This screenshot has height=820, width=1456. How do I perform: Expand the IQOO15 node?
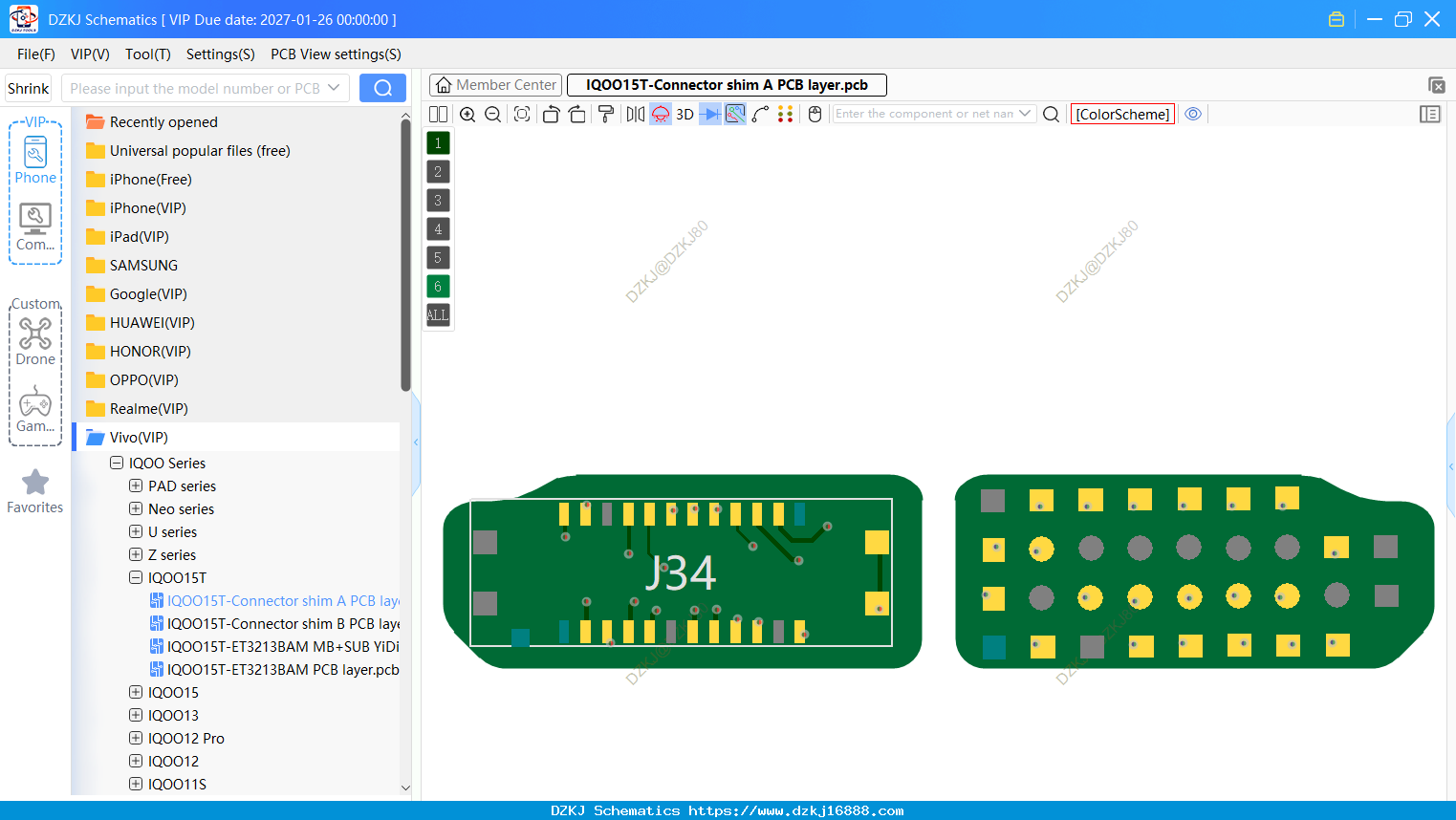click(136, 692)
